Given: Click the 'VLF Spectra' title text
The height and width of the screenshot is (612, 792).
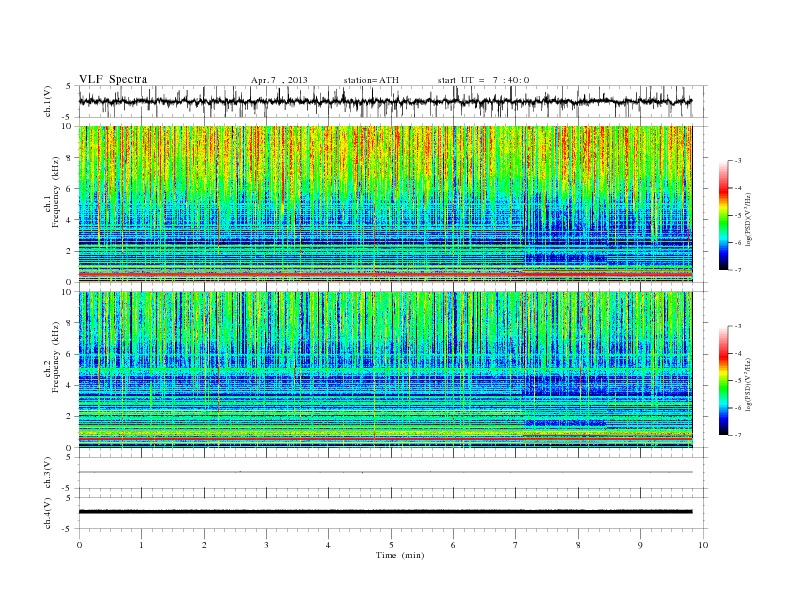Looking at the screenshot, I should click(113, 79).
